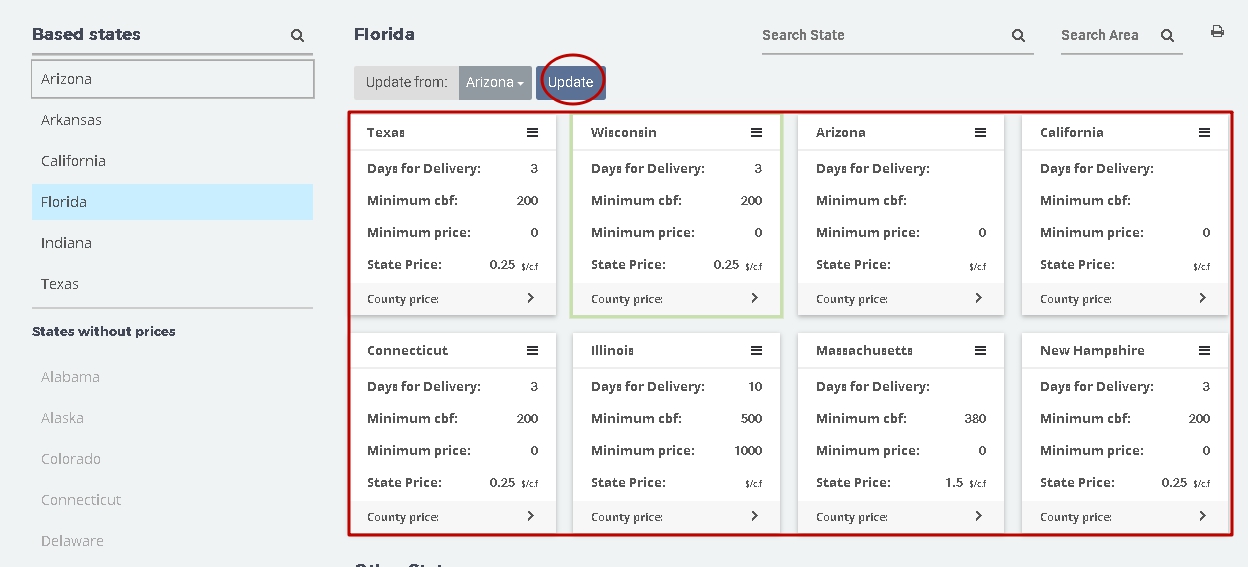
Task: Click the print icon
Action: click(1217, 32)
